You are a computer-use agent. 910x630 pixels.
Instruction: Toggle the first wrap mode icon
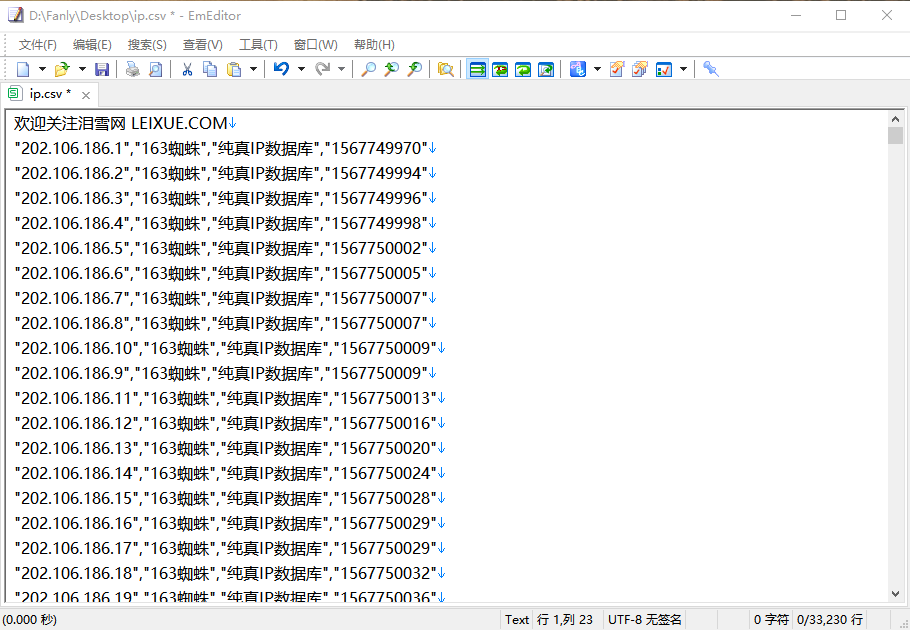click(479, 69)
